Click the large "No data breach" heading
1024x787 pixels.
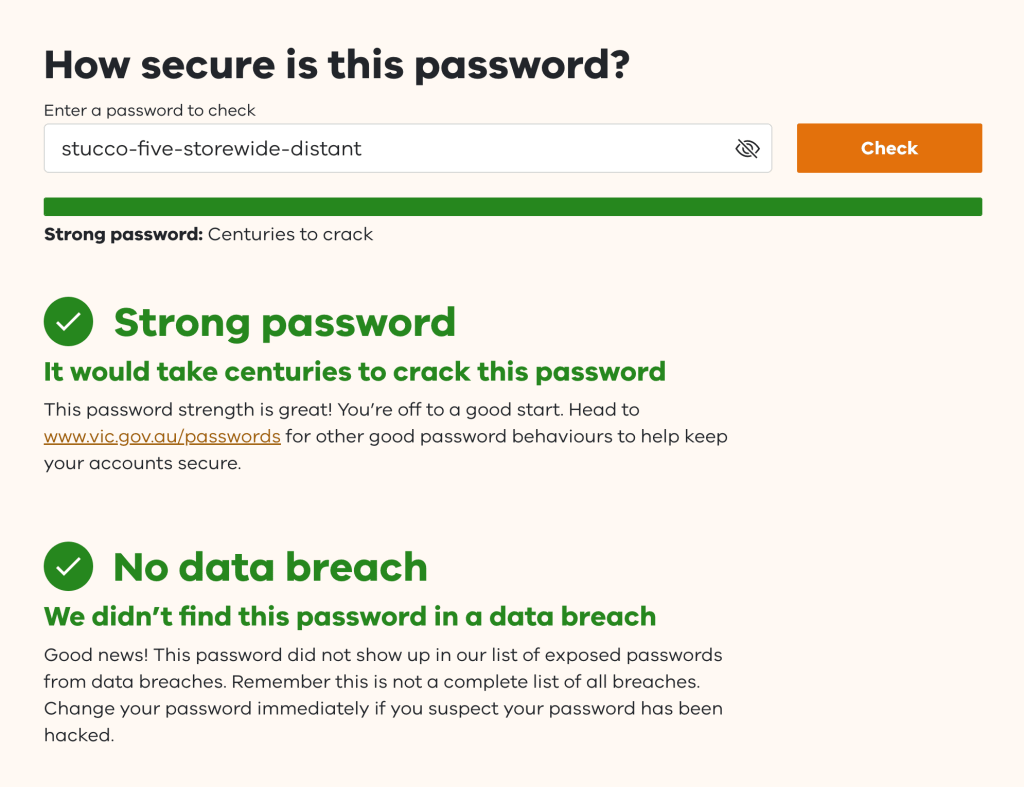point(270,567)
